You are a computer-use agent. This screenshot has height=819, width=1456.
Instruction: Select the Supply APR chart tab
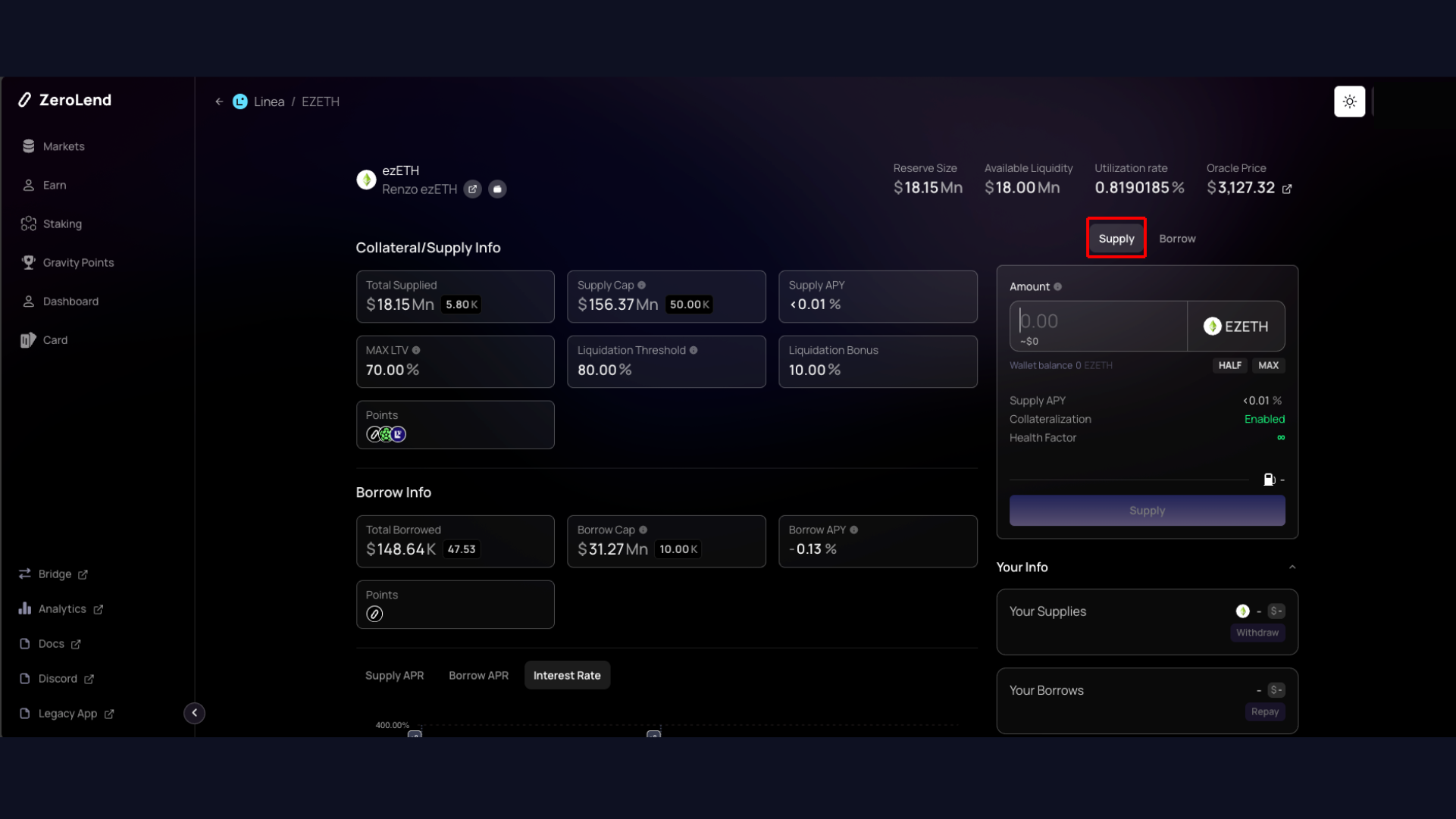click(x=394, y=675)
